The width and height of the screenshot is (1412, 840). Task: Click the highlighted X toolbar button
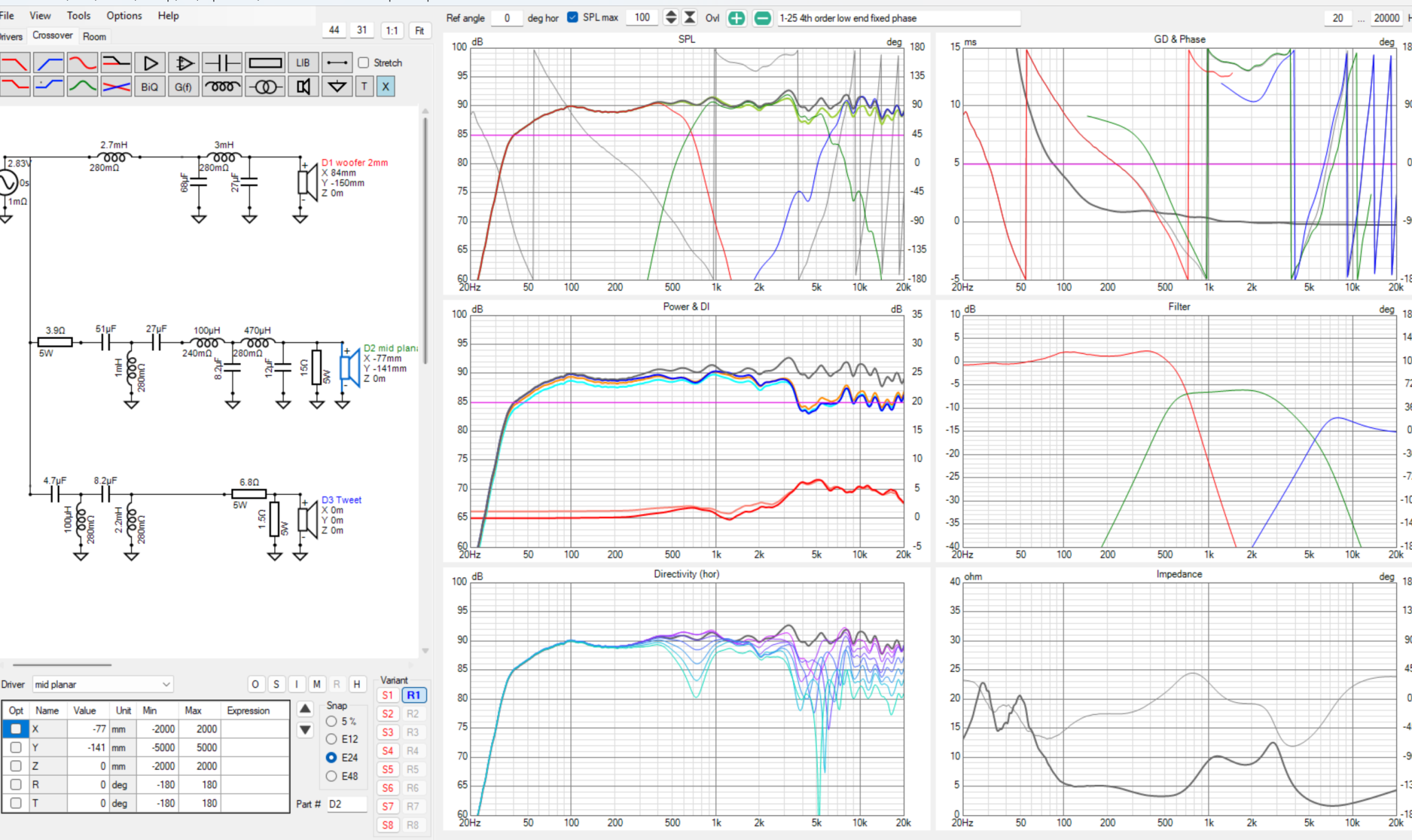[x=385, y=86]
